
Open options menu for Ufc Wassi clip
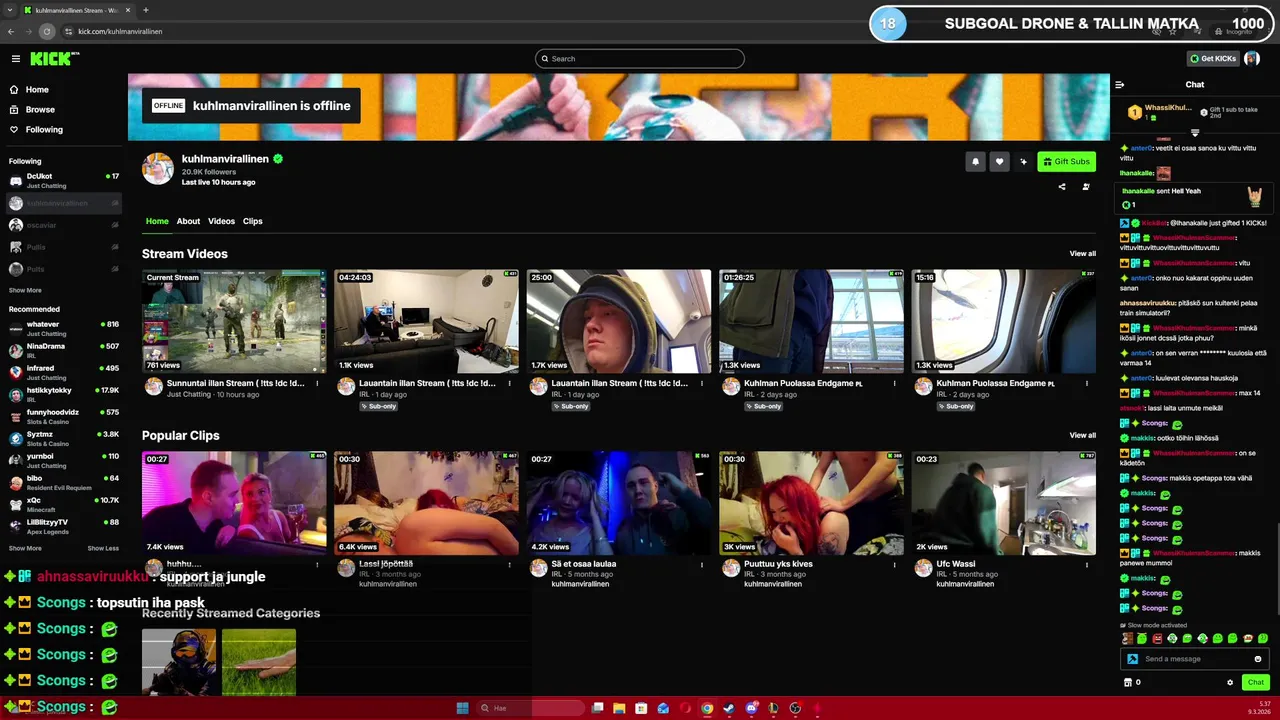coord(1087,564)
